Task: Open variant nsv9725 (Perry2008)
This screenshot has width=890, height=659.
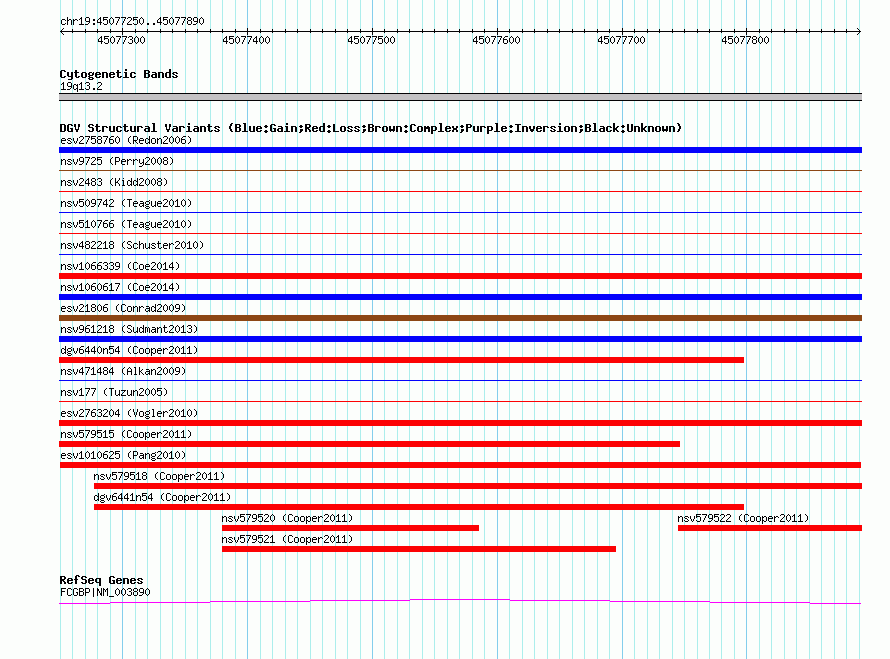Action: 117,161
